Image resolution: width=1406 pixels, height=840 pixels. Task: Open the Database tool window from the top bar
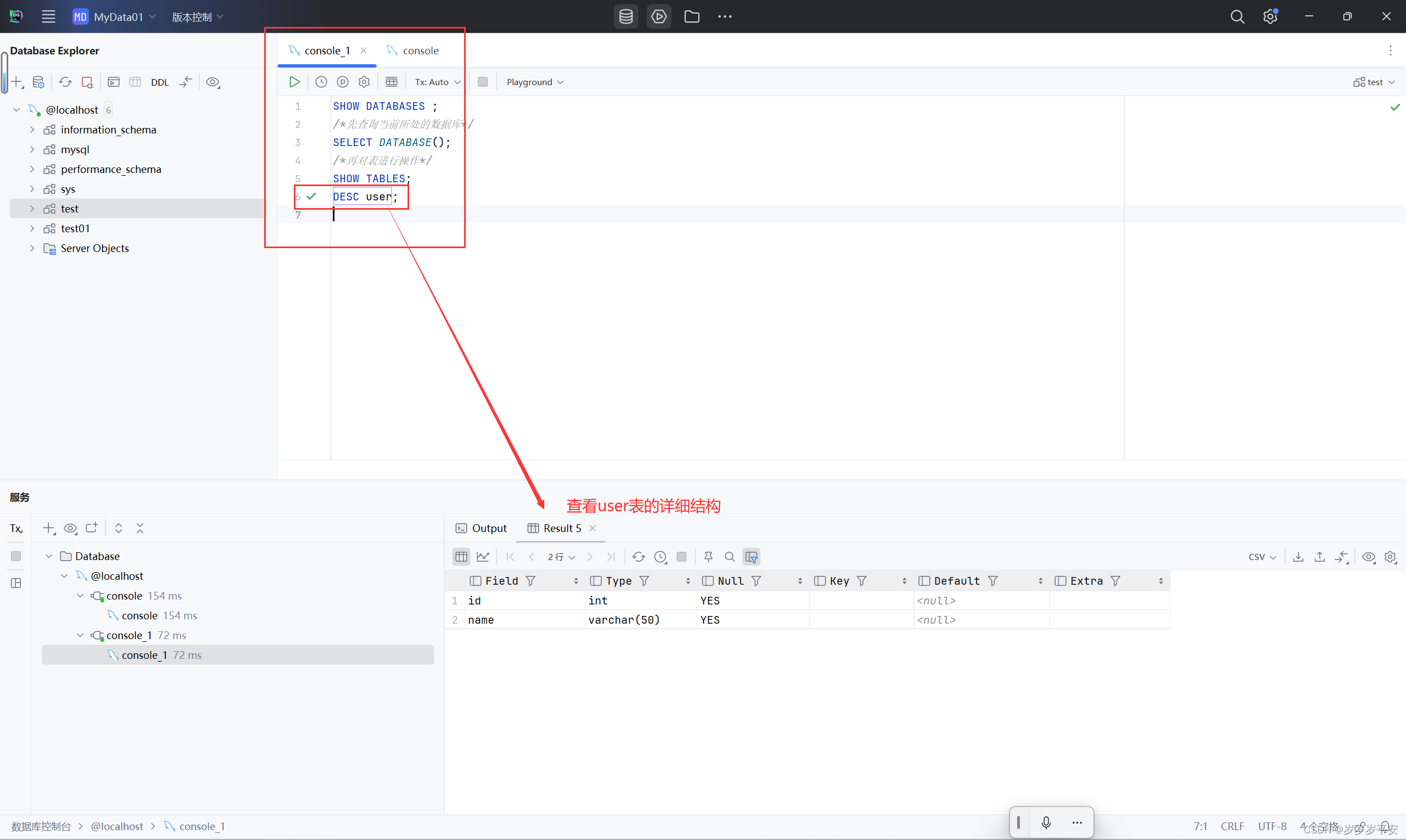626,16
